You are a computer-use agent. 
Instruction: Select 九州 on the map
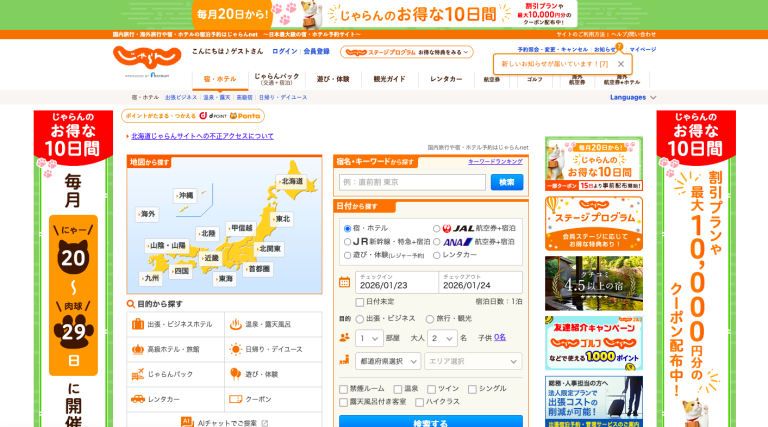click(151, 278)
